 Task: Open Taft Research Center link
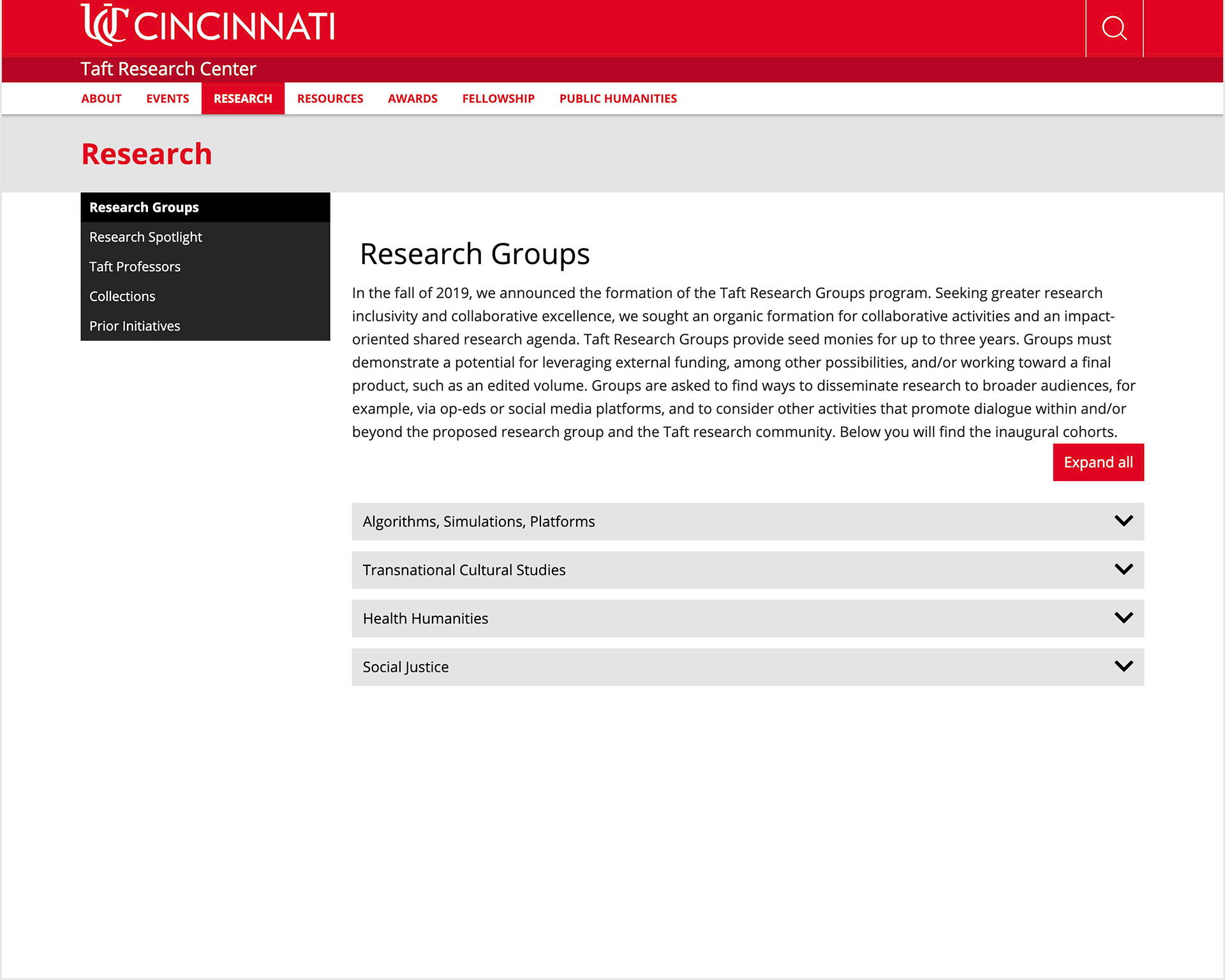(x=168, y=69)
